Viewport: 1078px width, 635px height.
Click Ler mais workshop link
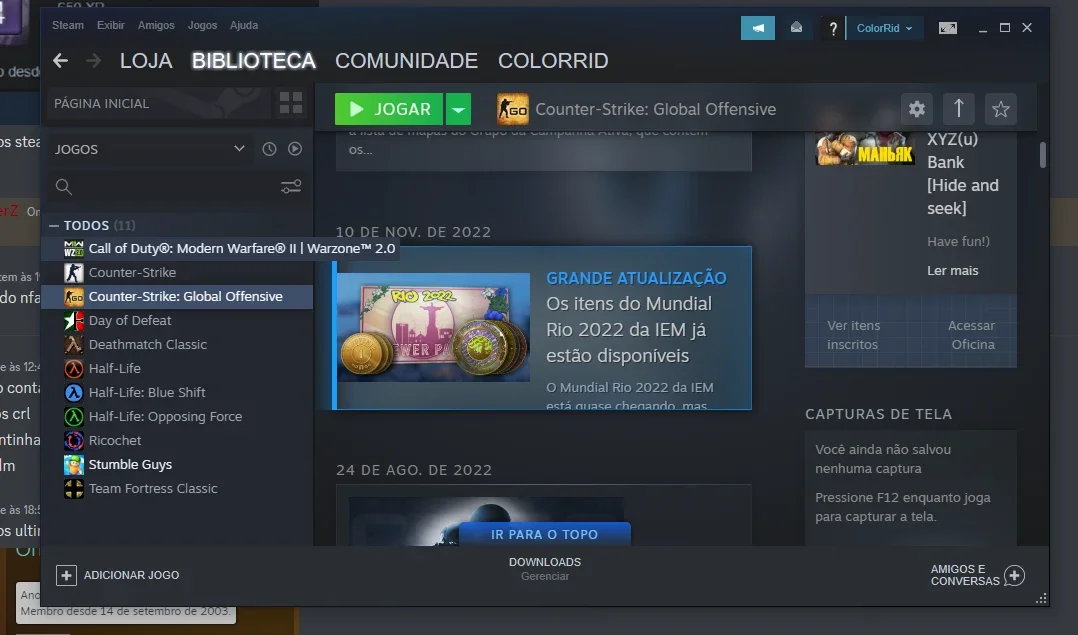[952, 271]
